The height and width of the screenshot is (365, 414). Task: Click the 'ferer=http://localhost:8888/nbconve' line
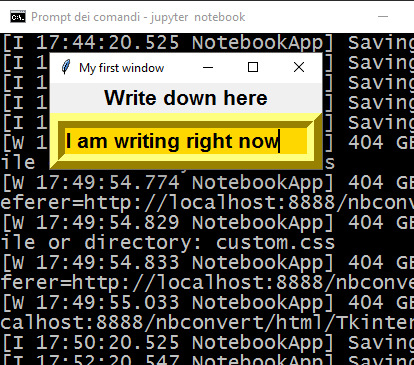(x=207, y=283)
